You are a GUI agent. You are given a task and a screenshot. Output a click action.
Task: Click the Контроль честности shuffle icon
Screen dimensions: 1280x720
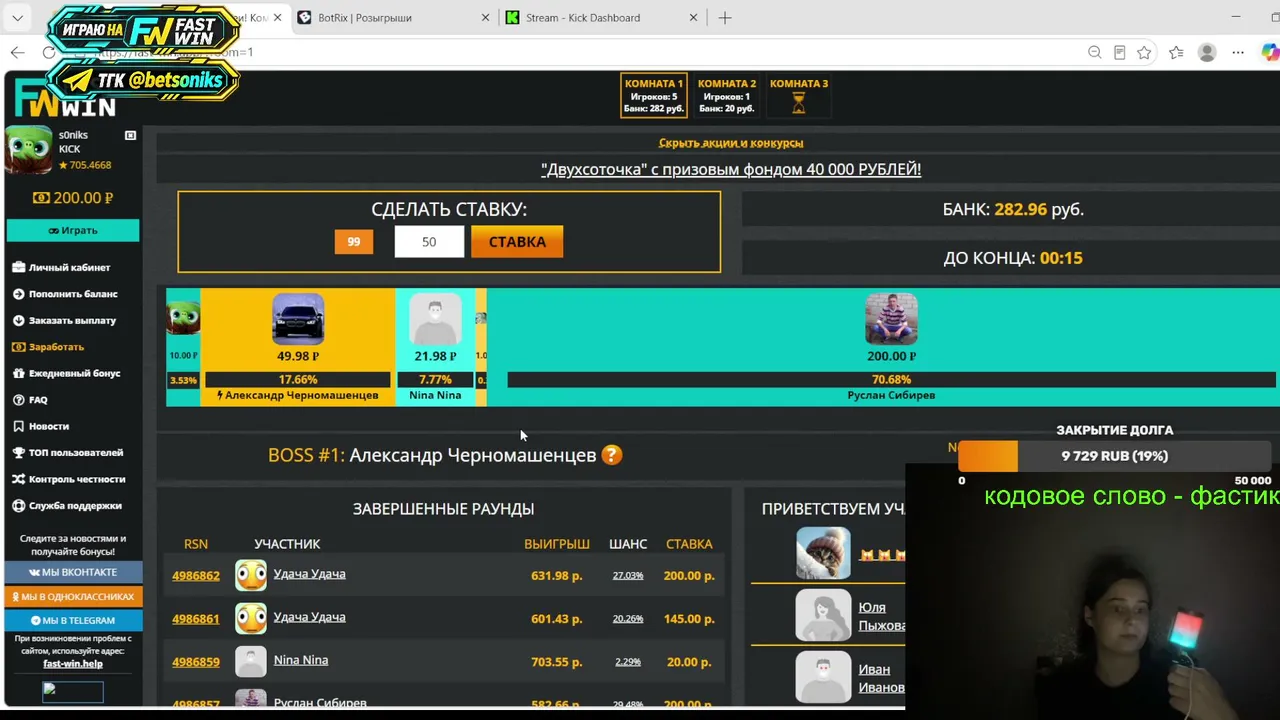click(x=19, y=479)
